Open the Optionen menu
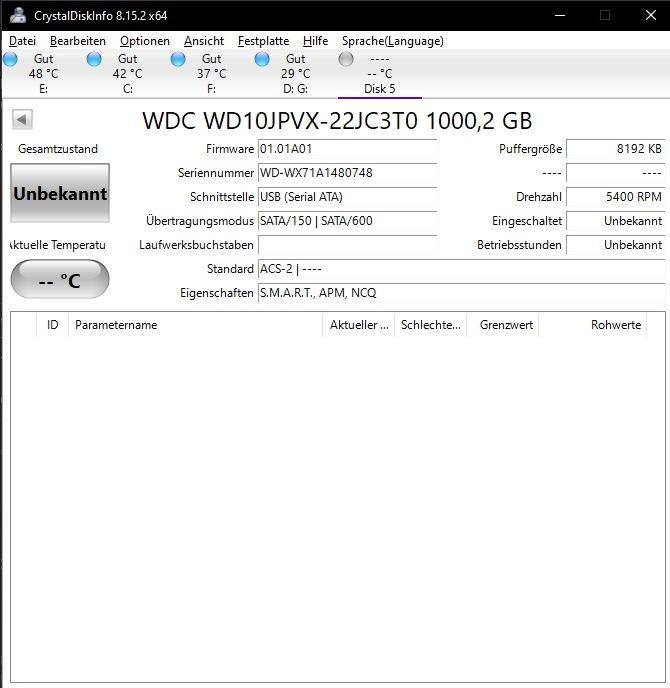Viewport: 670px width, 688px height. click(145, 41)
